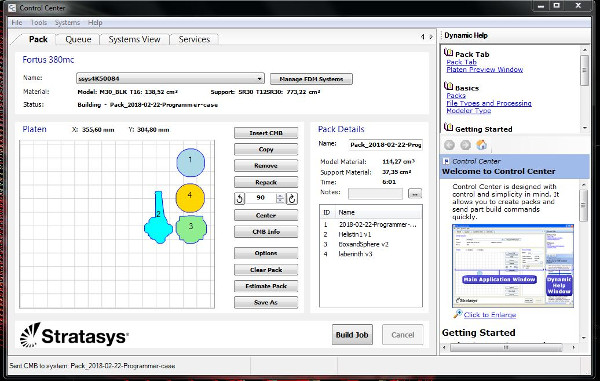Click the Copy button
Viewport: 600px width, 381px height.
click(266, 149)
